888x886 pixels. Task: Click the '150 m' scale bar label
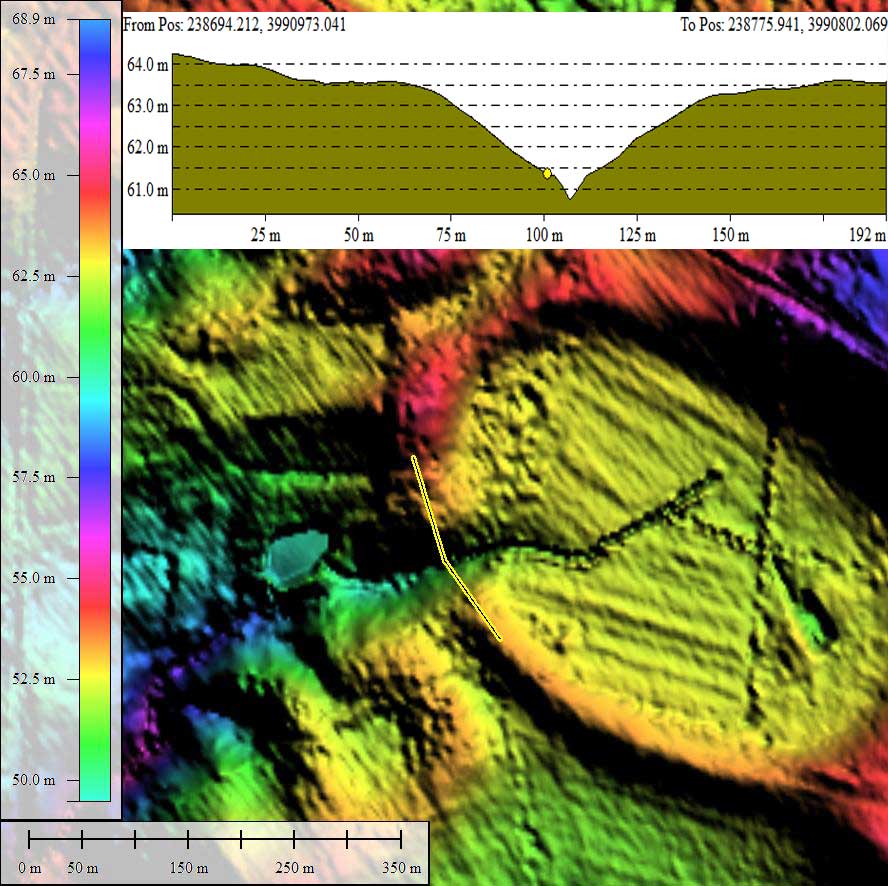(x=189, y=867)
